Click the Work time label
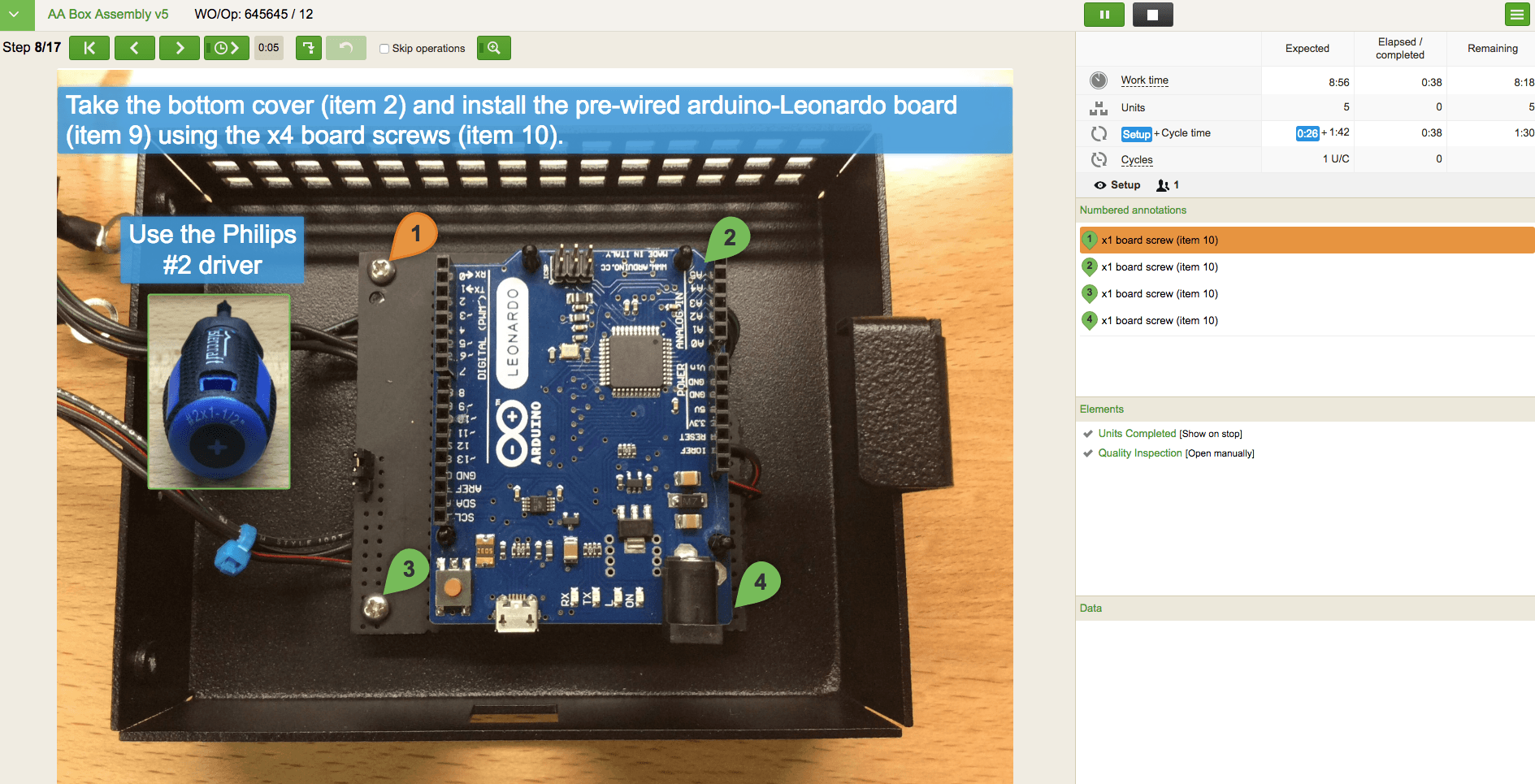Screen dimensions: 1535x784 [x=1144, y=80]
